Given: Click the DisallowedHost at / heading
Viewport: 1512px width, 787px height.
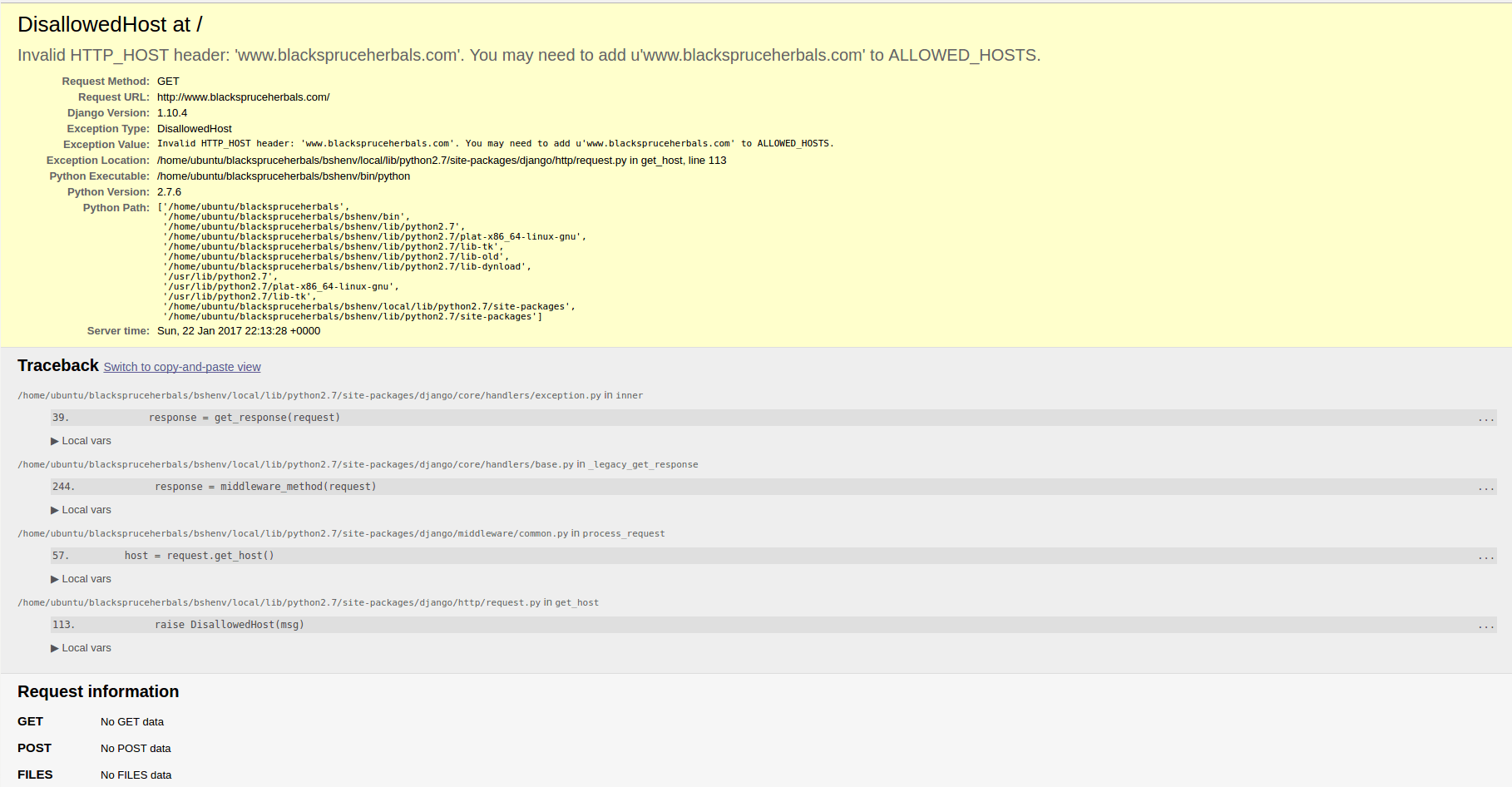Looking at the screenshot, I should (110, 25).
